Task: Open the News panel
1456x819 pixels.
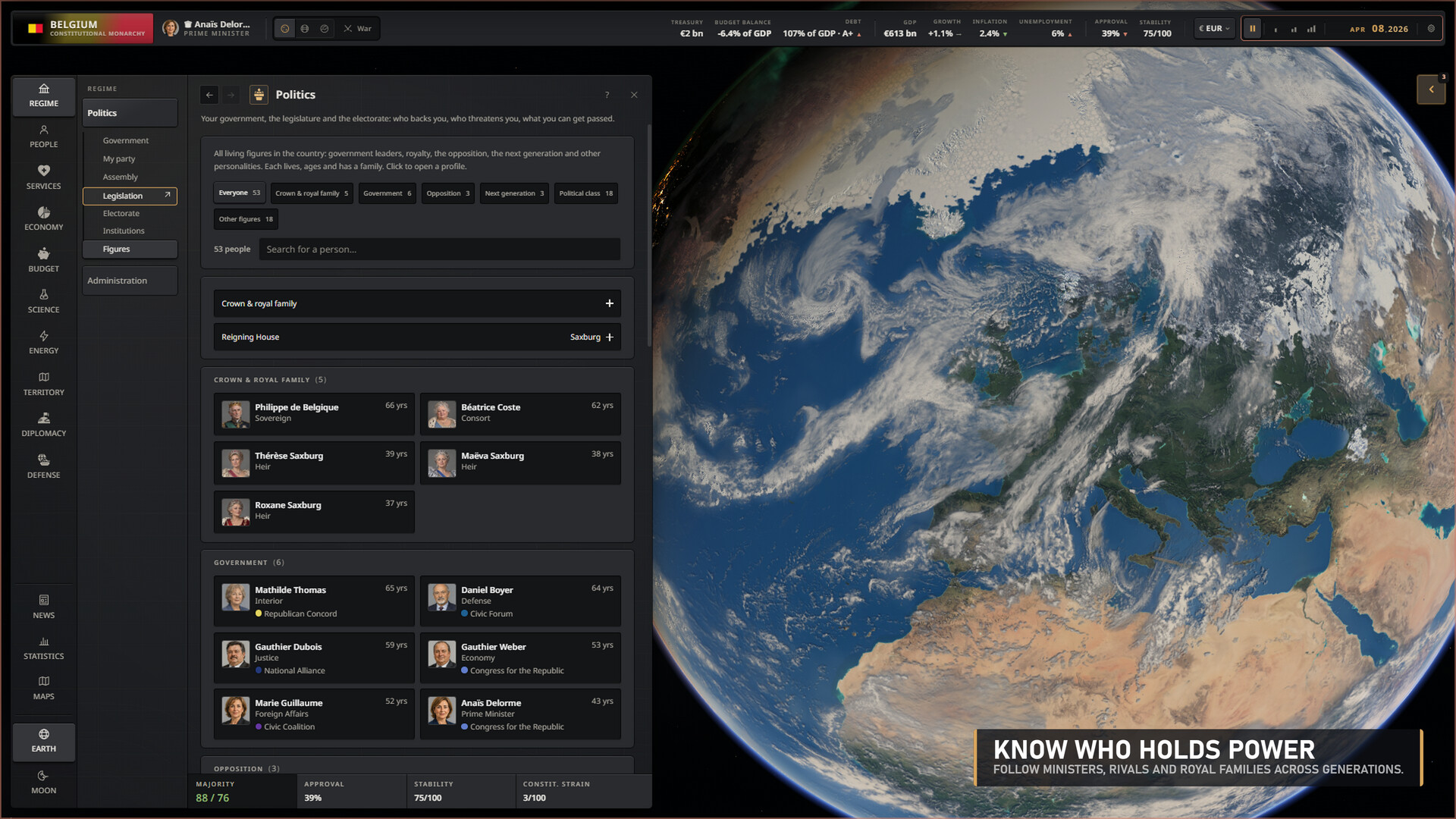Action: point(43,607)
